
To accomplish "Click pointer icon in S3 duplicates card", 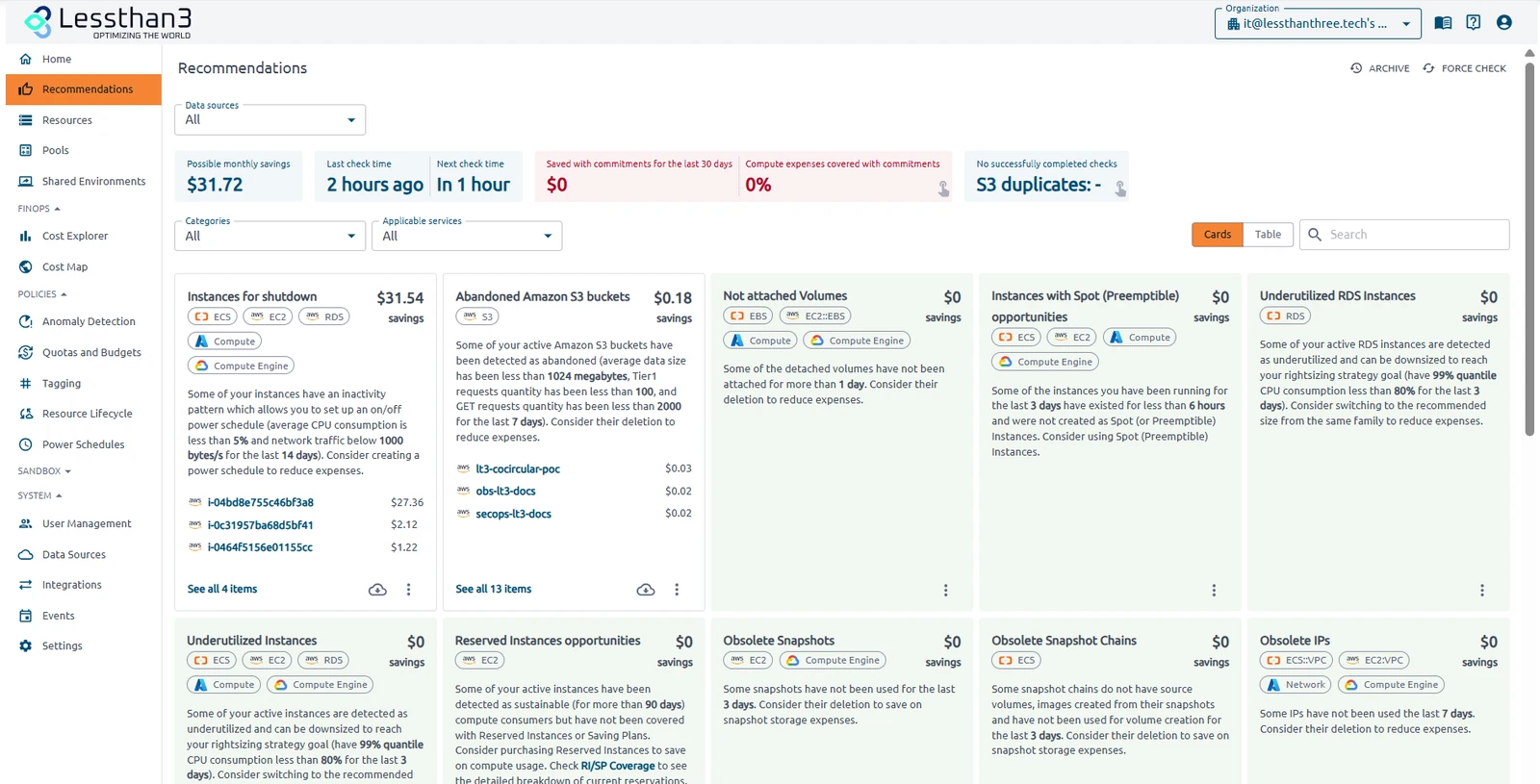I will pos(1120,190).
